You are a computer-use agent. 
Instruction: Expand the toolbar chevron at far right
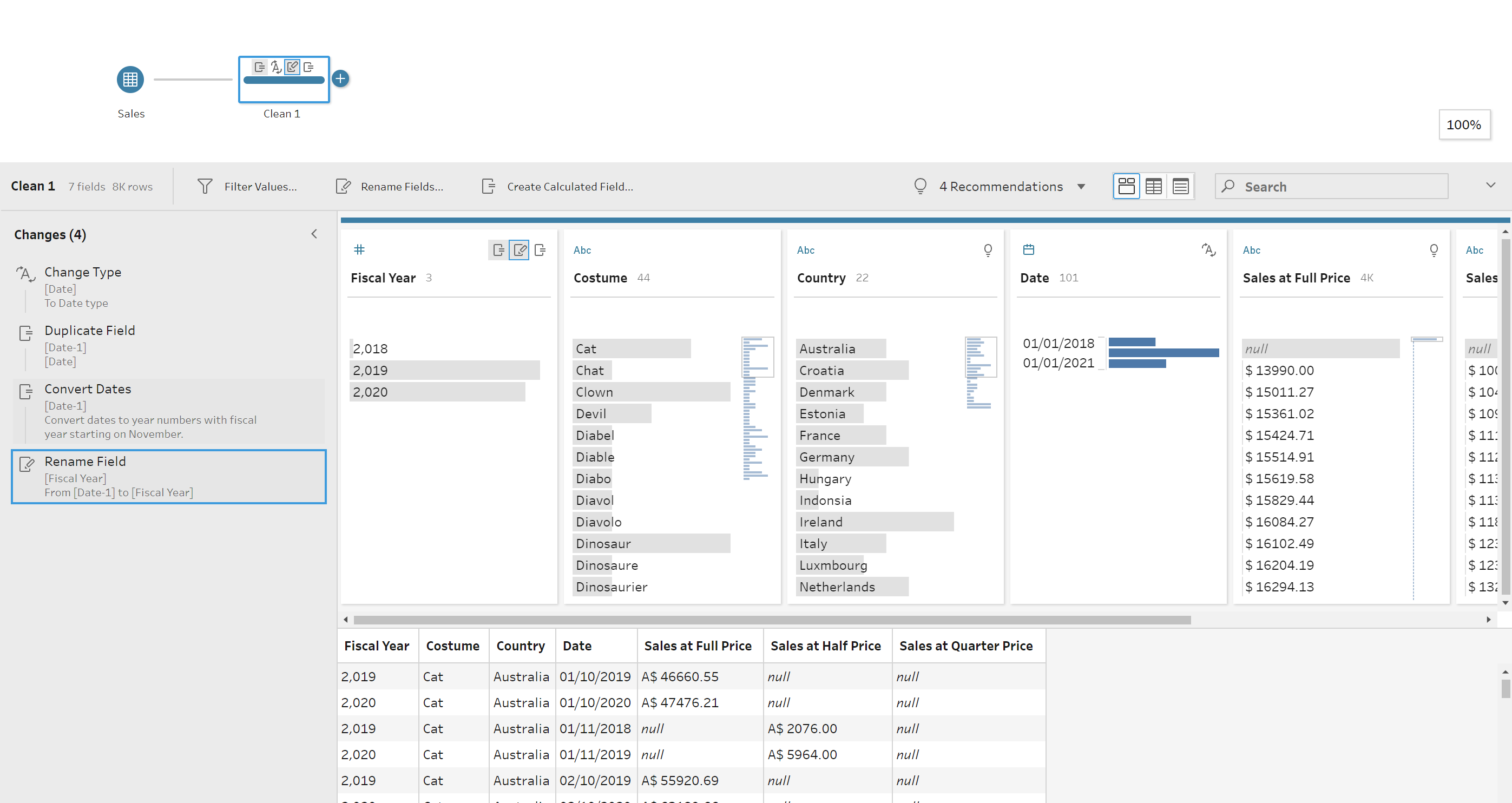coord(1490,186)
